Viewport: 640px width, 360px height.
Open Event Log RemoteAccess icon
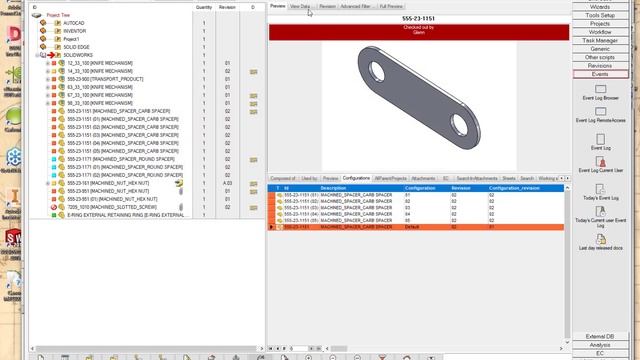point(600,111)
